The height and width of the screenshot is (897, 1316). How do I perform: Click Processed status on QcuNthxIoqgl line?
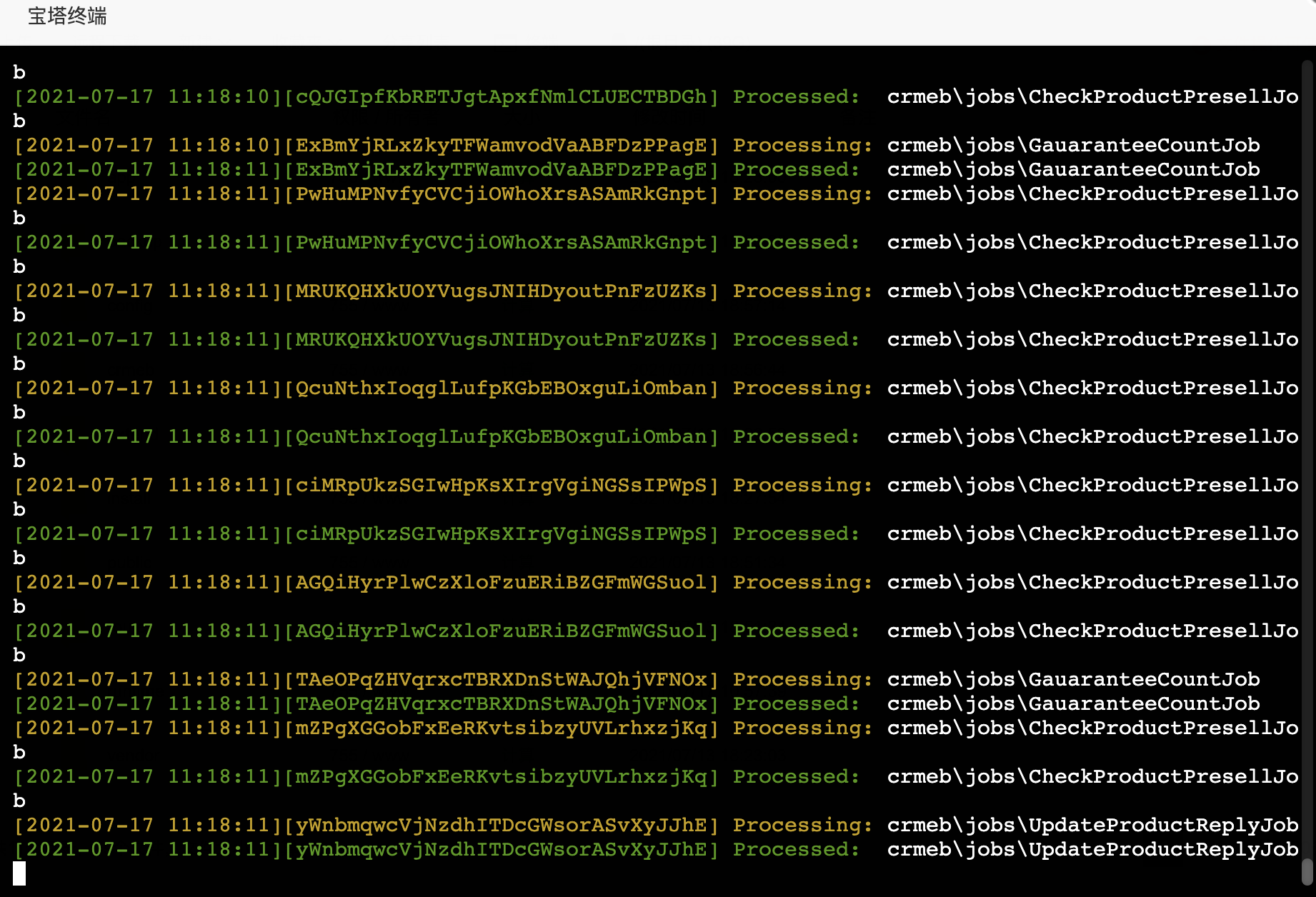[x=796, y=437]
